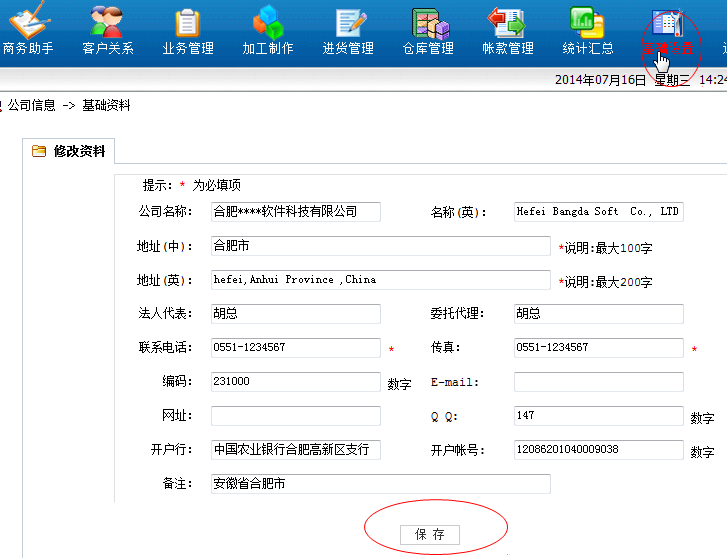Click the 开户帐号 input field

599,449
